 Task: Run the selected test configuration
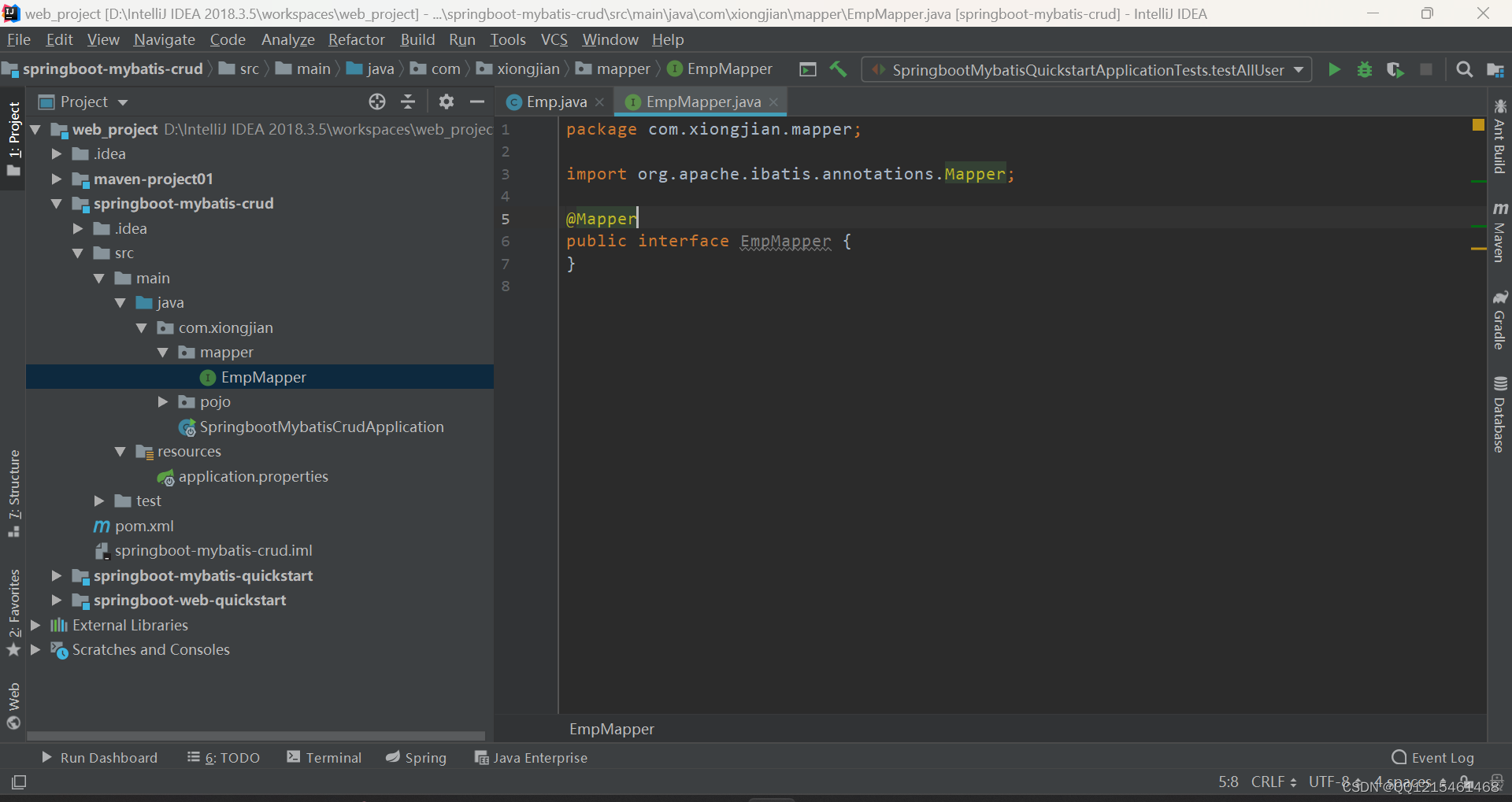coord(1334,69)
